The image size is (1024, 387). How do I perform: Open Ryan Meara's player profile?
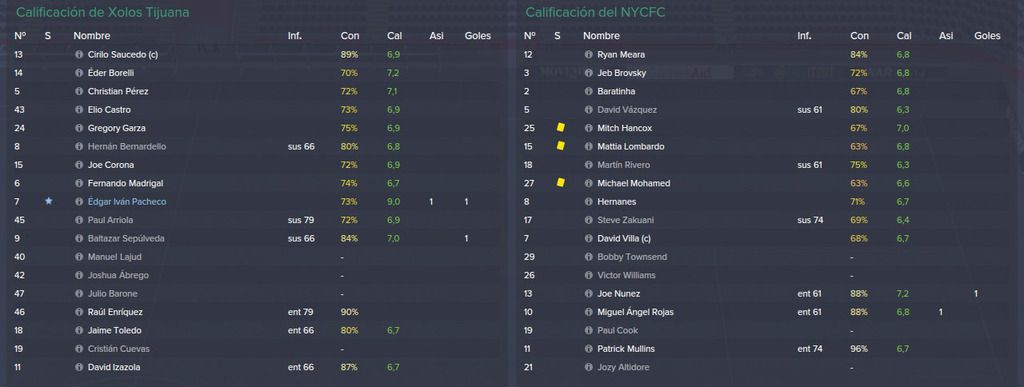coord(620,55)
